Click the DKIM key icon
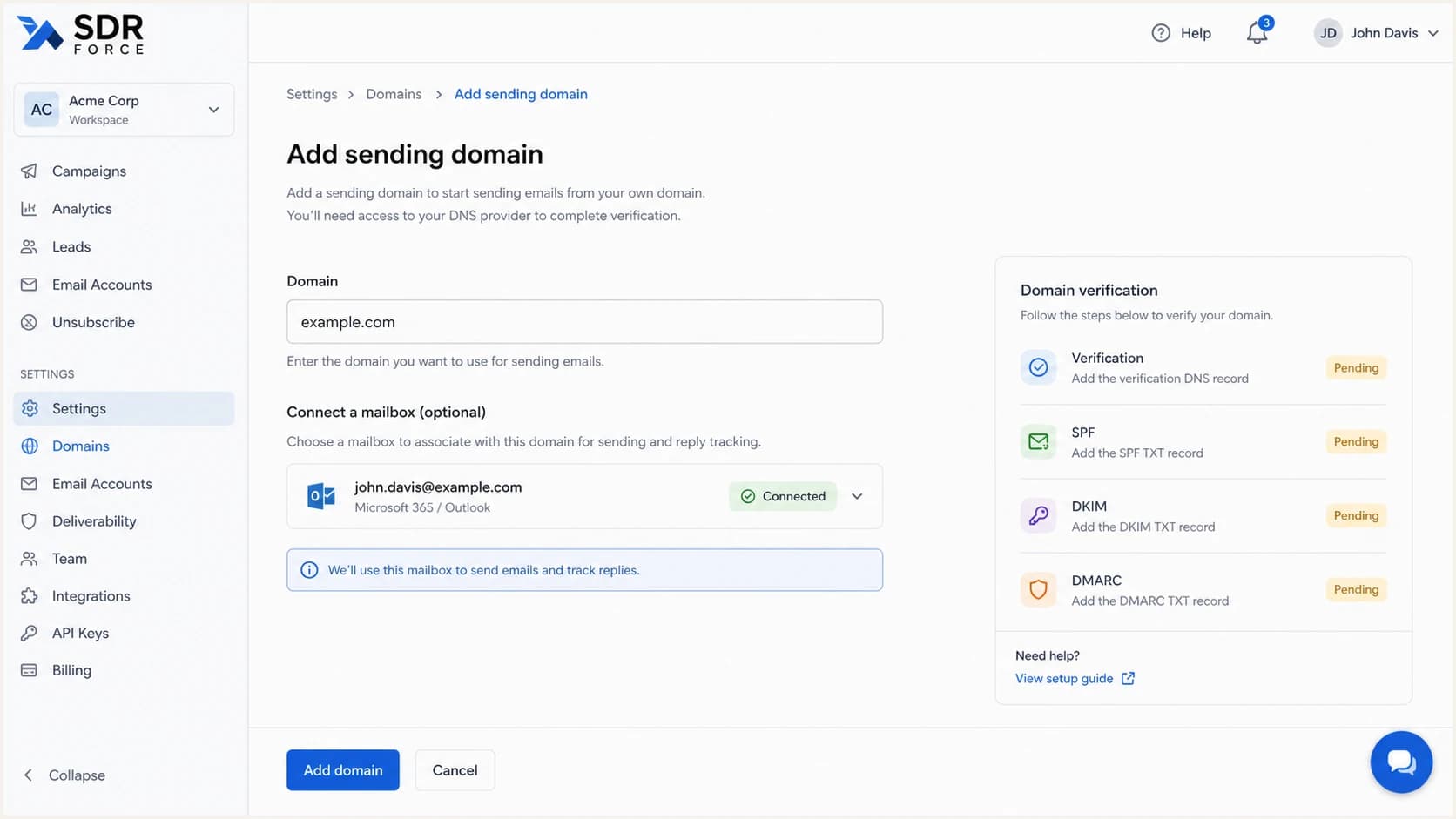The width and height of the screenshot is (1456, 819). (x=1038, y=516)
